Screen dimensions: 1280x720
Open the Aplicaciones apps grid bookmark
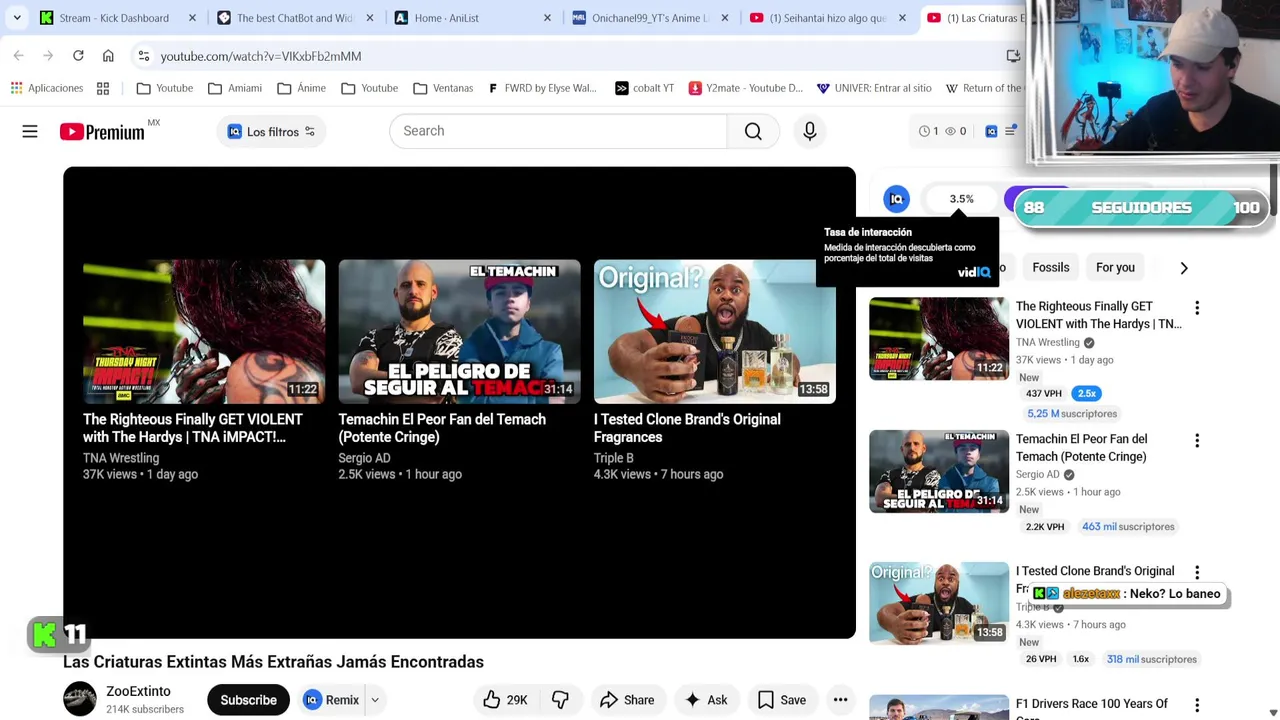coord(47,88)
